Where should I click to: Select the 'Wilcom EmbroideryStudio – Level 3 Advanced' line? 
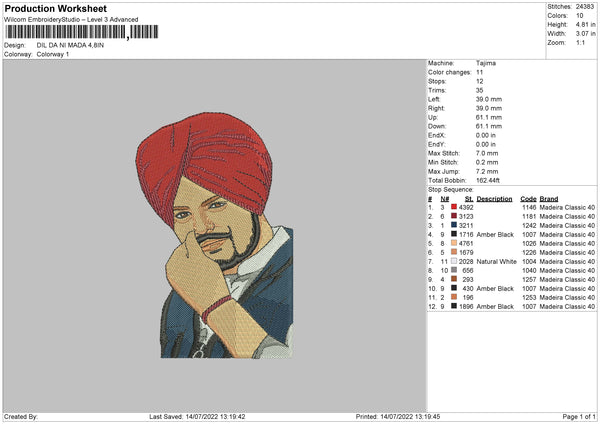click(71, 20)
